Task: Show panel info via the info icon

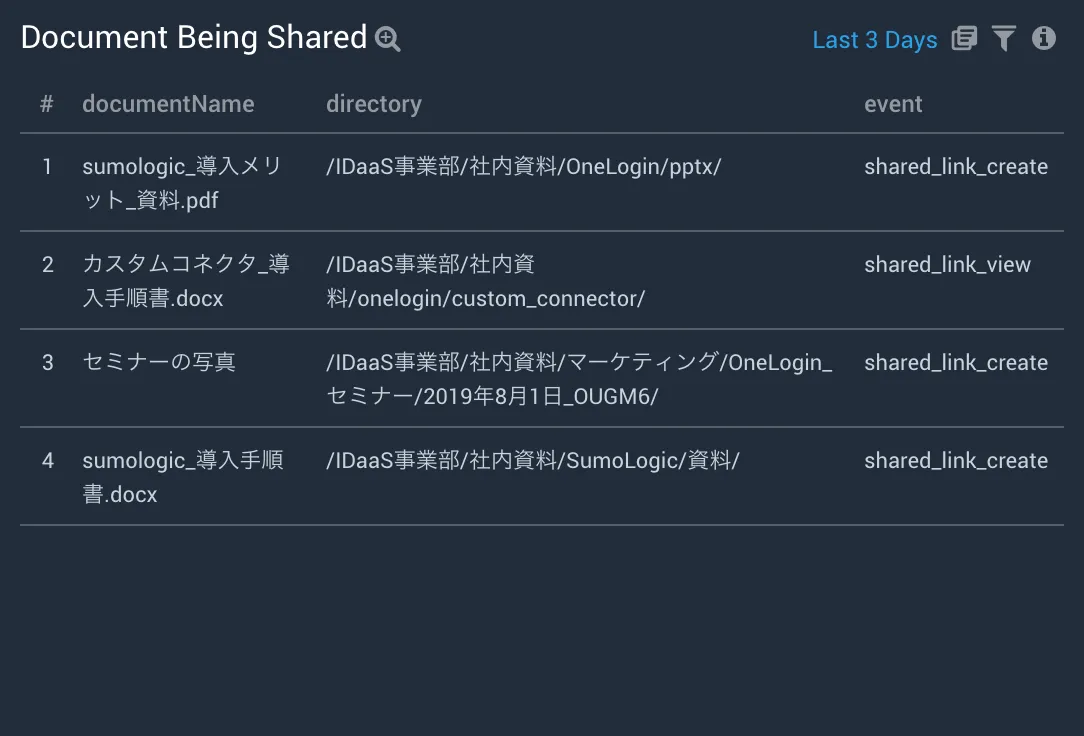Action: (x=1044, y=38)
